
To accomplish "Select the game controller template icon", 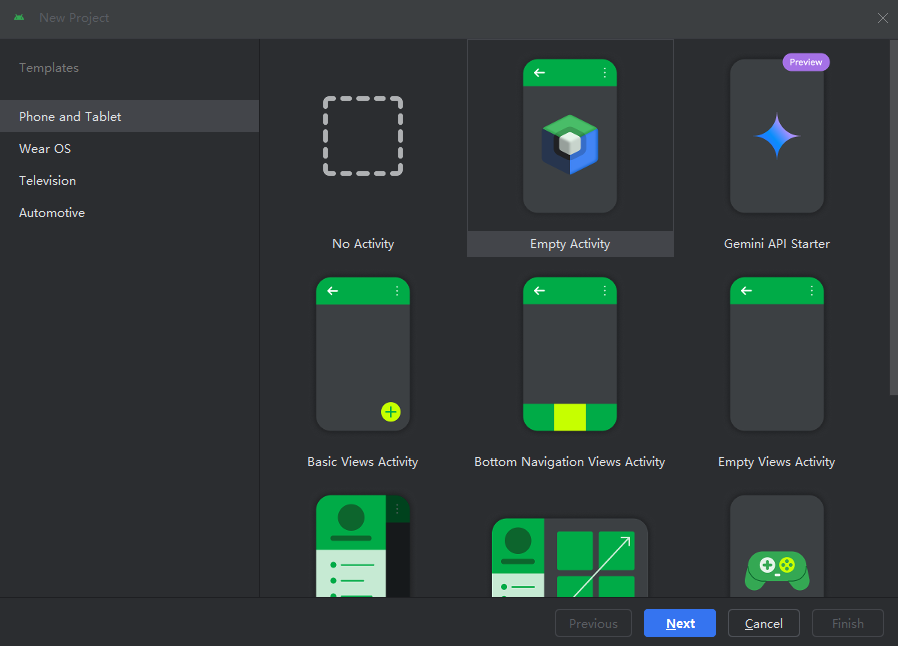I will coord(777,570).
